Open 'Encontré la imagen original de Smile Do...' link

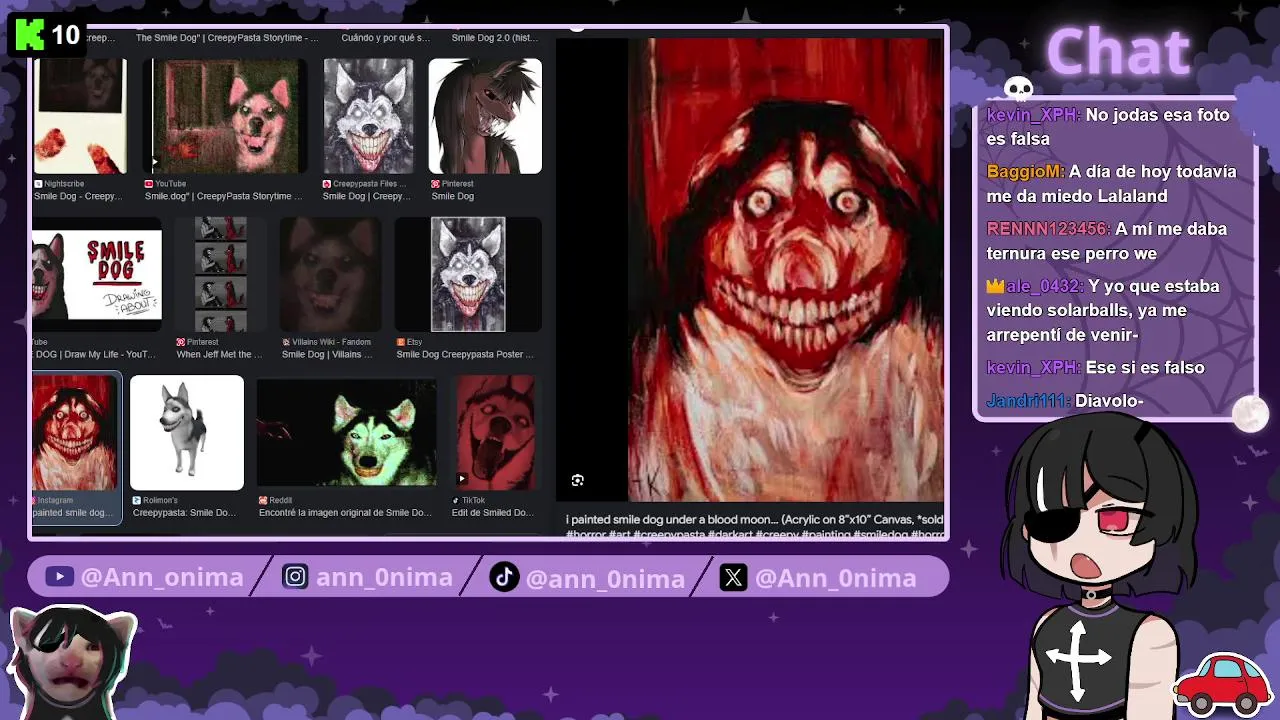click(x=345, y=512)
